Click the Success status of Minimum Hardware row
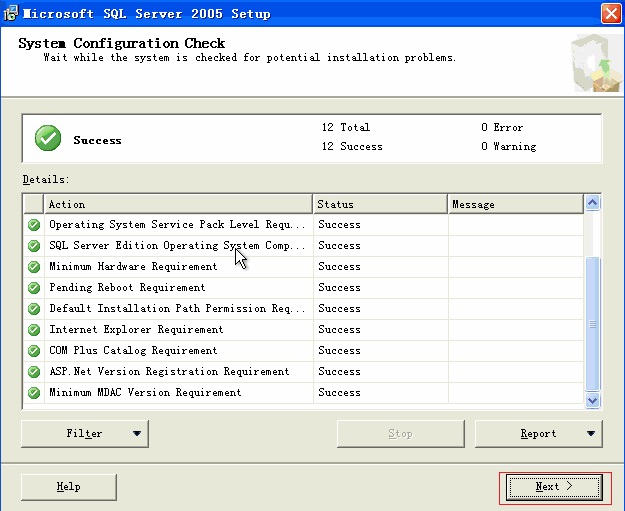The image size is (625, 511). coord(339,267)
